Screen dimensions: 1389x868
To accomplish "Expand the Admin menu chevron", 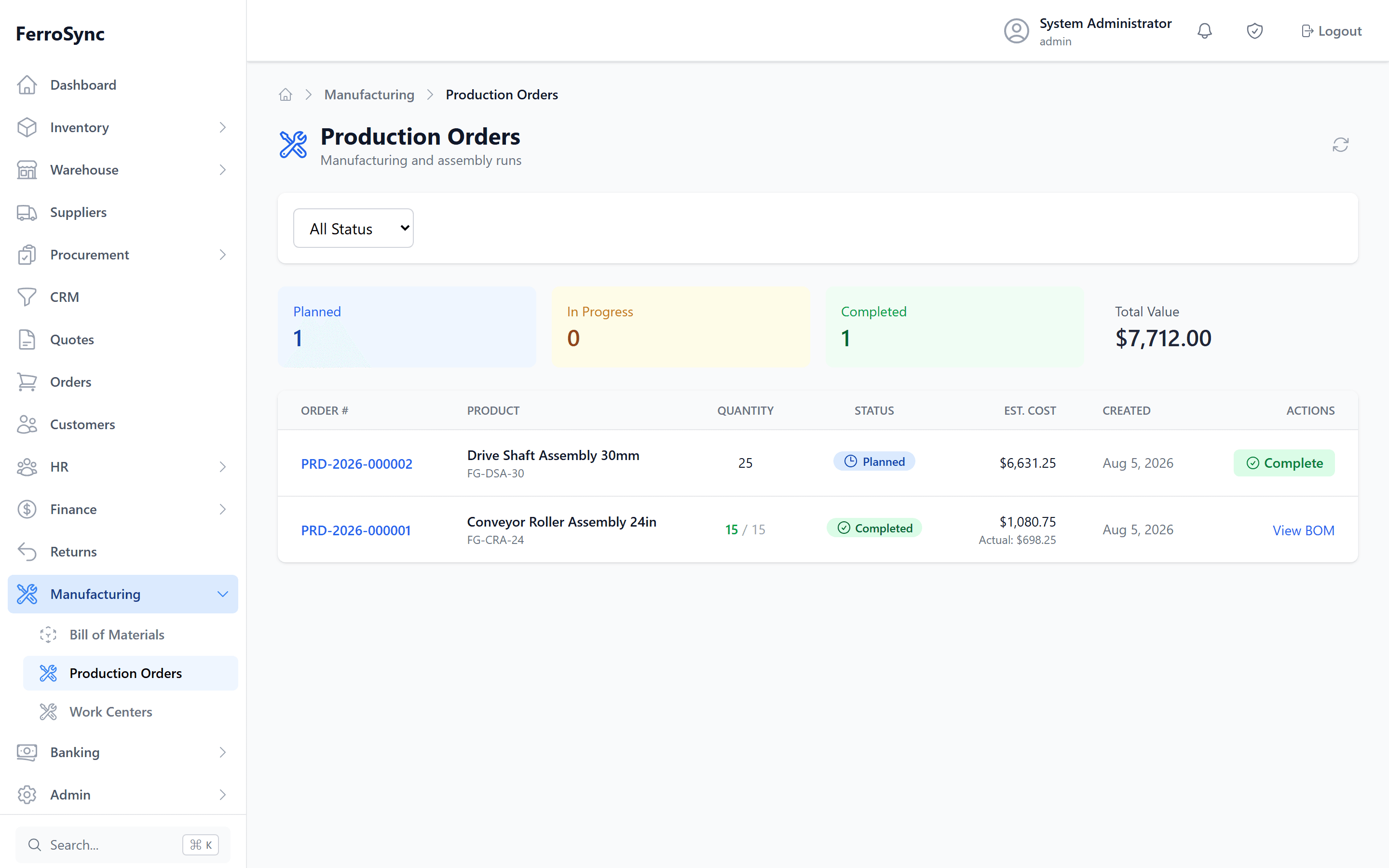I will pyautogui.click(x=223, y=795).
